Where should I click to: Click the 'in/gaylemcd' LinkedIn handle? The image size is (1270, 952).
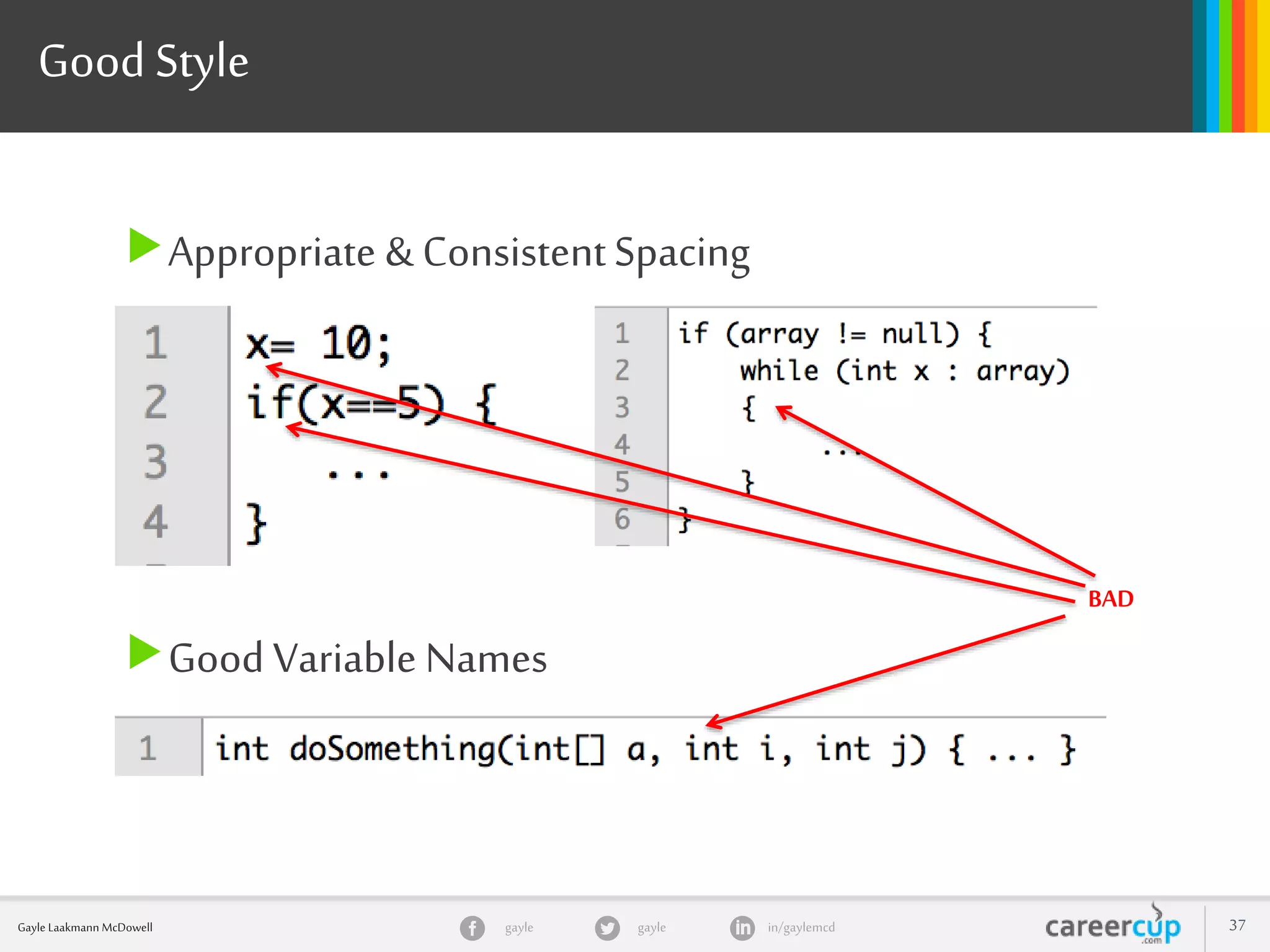801,928
